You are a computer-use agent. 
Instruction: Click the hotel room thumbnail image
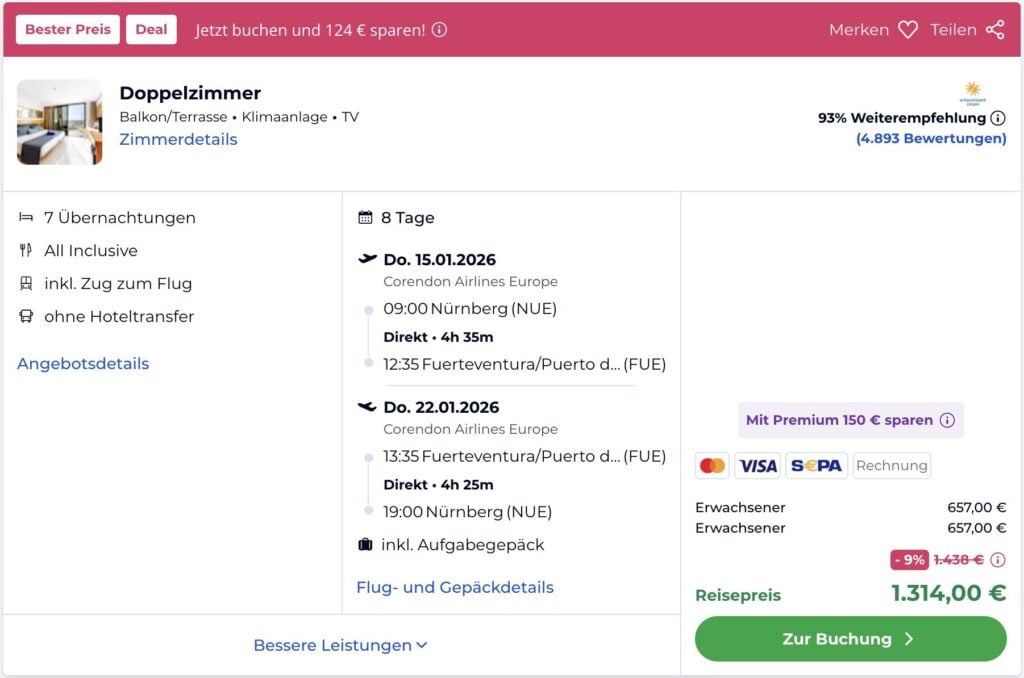click(x=60, y=122)
